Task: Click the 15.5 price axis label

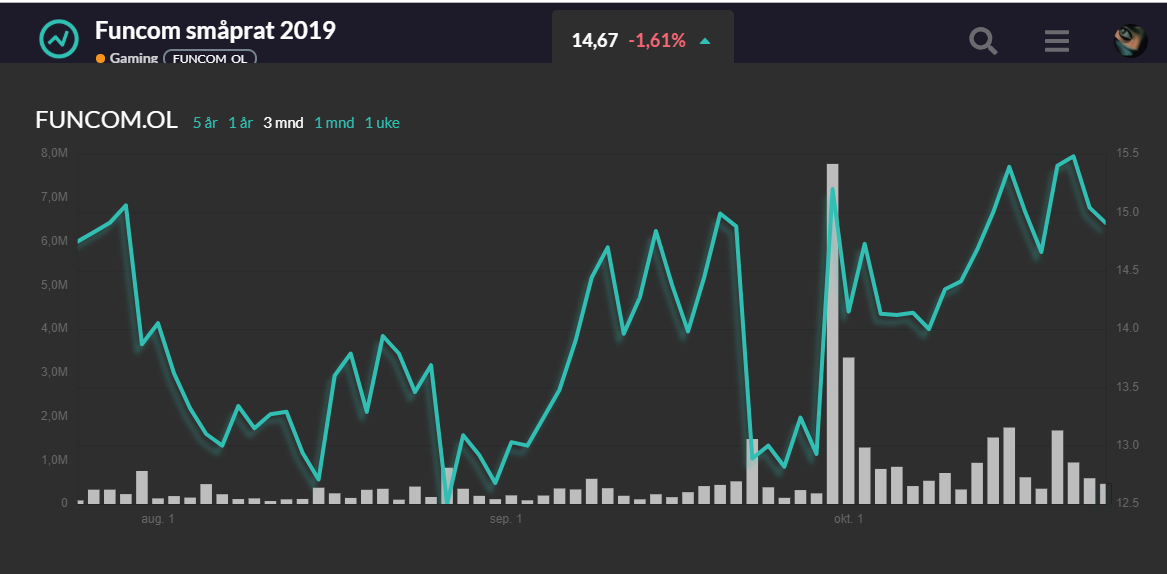Action: click(1127, 153)
